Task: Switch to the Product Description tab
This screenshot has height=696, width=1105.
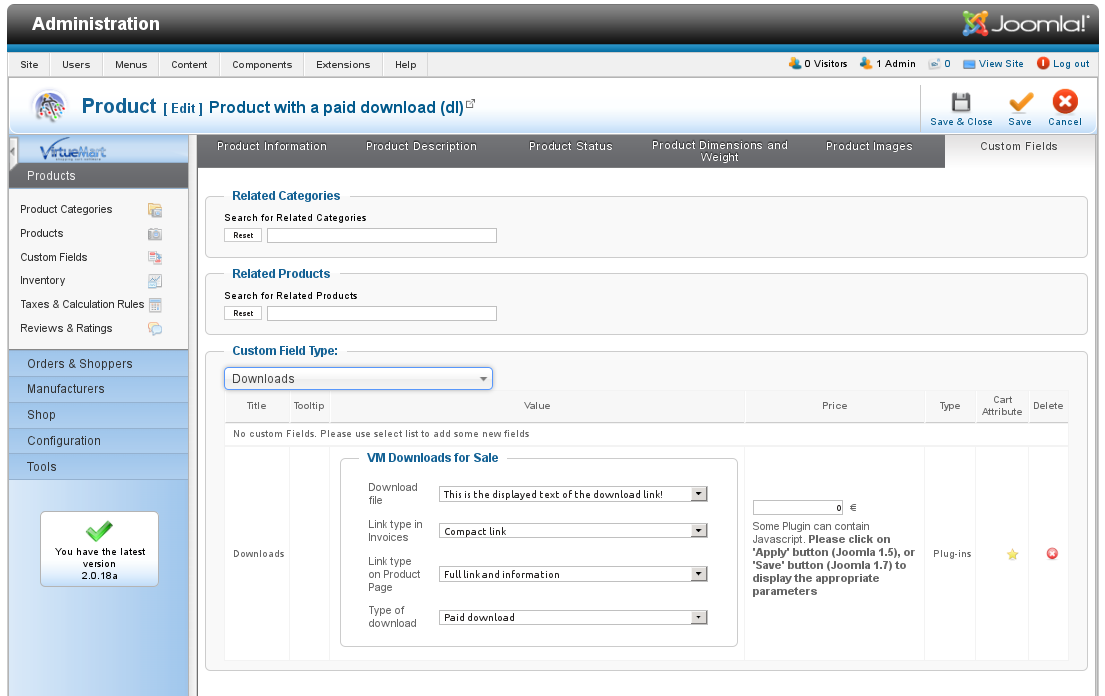Action: (x=421, y=147)
